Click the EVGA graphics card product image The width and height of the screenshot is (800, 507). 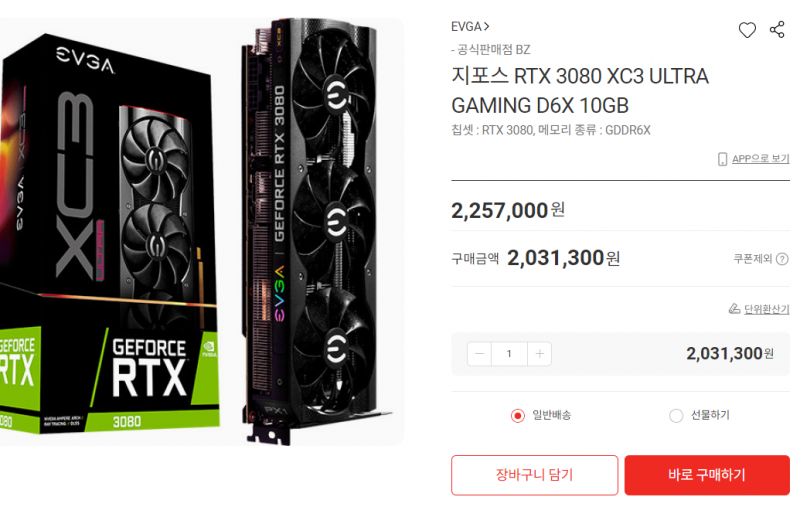(317, 231)
